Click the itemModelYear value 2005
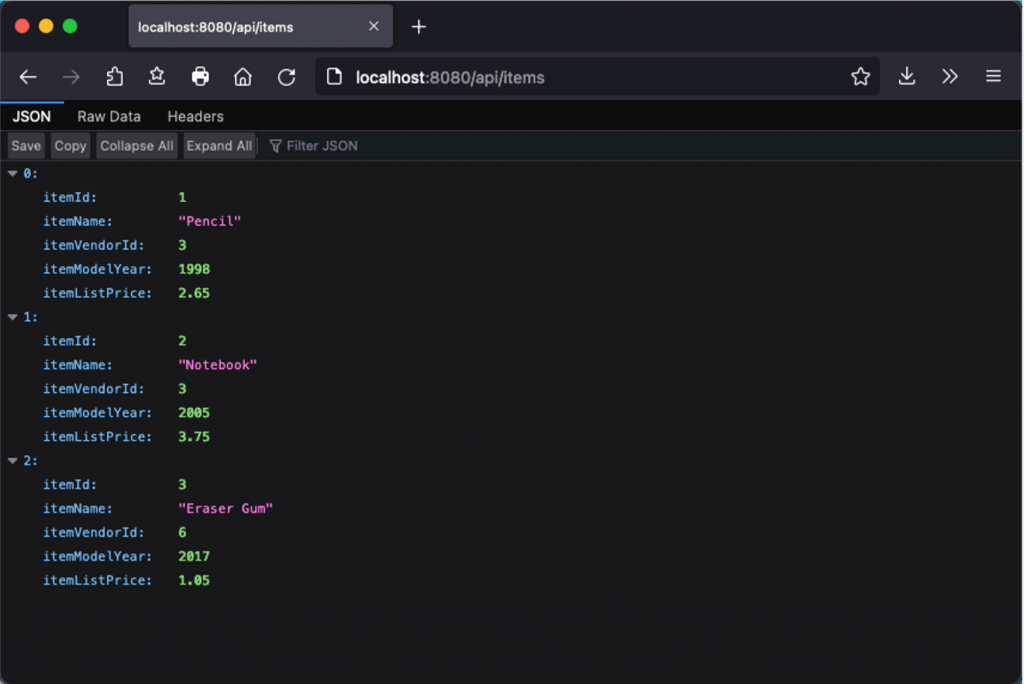Image resolution: width=1024 pixels, height=684 pixels. [194, 413]
